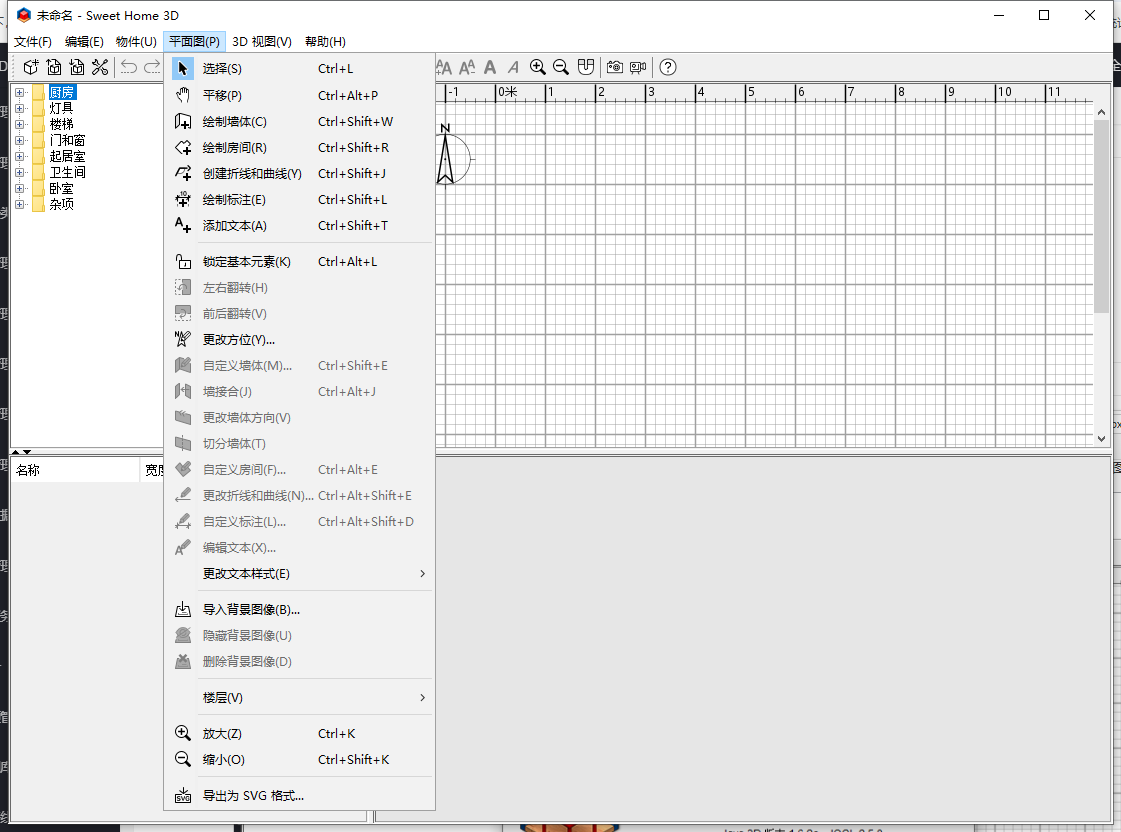Click the zoom in magnifier toolbar icon
1121x832 pixels.
point(538,67)
